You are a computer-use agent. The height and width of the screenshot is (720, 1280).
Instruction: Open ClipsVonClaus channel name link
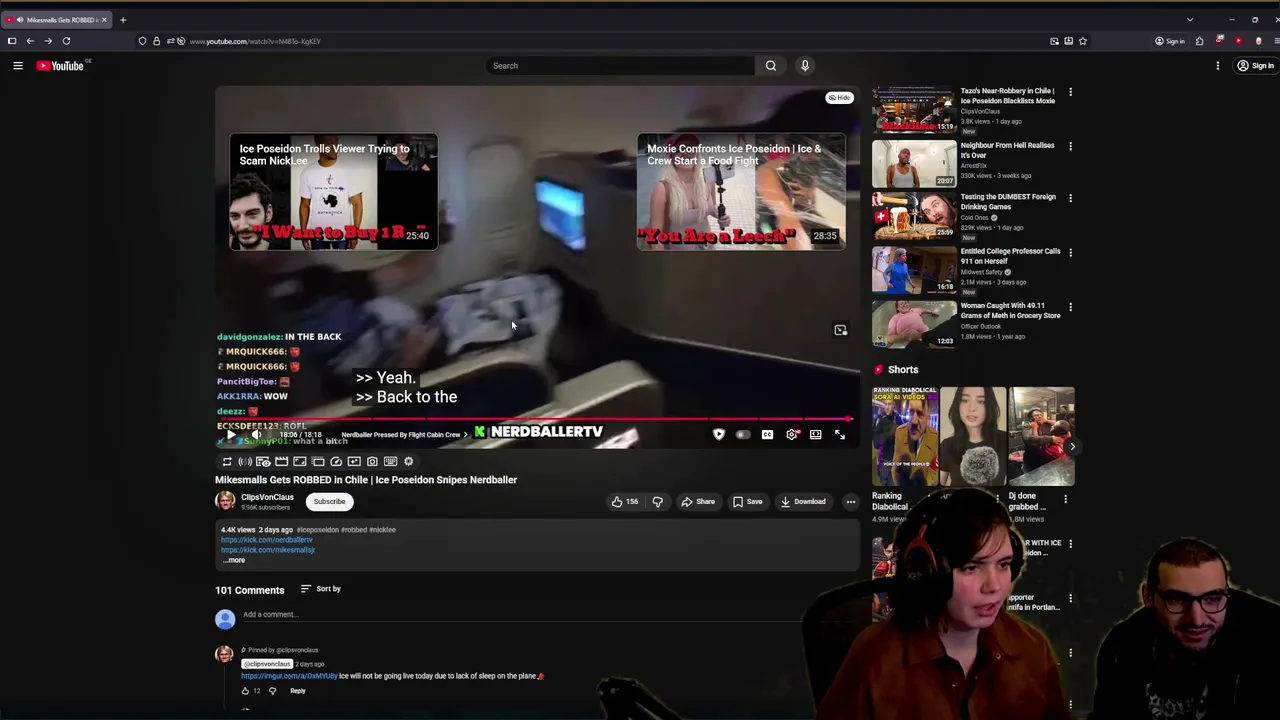(267, 497)
